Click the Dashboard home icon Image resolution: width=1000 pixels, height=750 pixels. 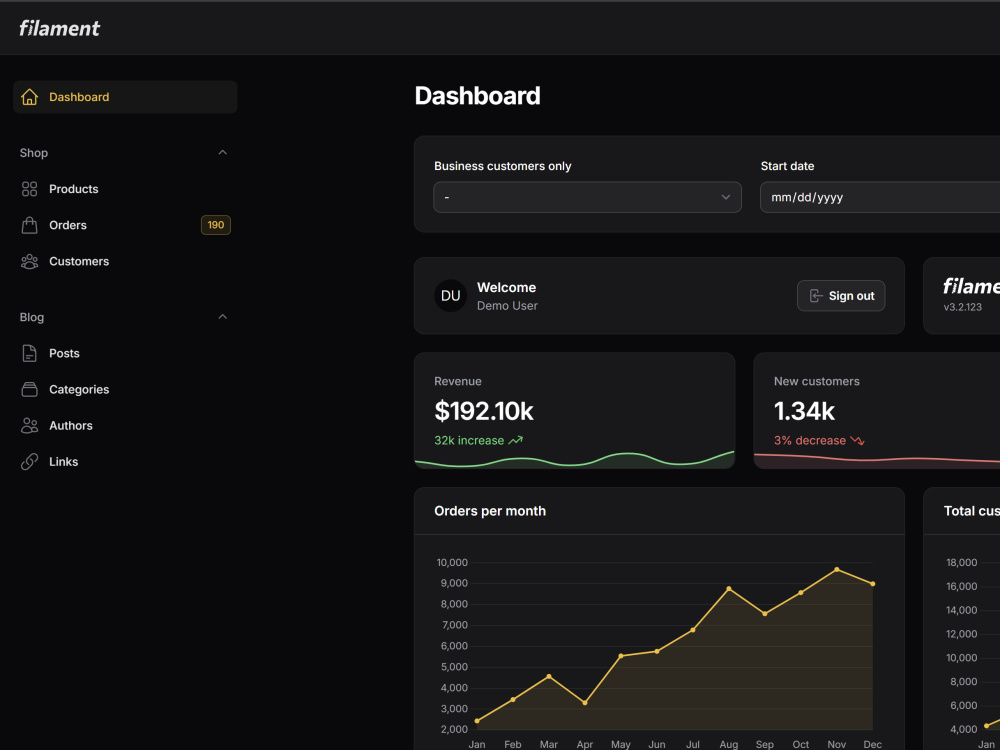(29, 97)
